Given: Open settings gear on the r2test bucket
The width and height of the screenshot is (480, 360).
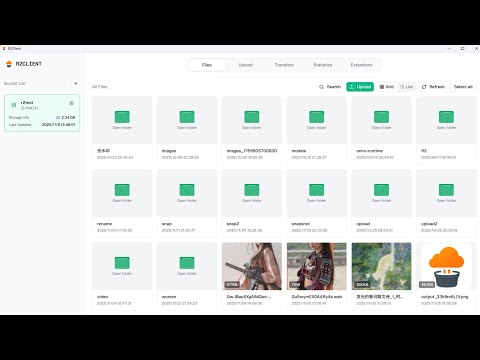Looking at the screenshot, I should tap(71, 103).
